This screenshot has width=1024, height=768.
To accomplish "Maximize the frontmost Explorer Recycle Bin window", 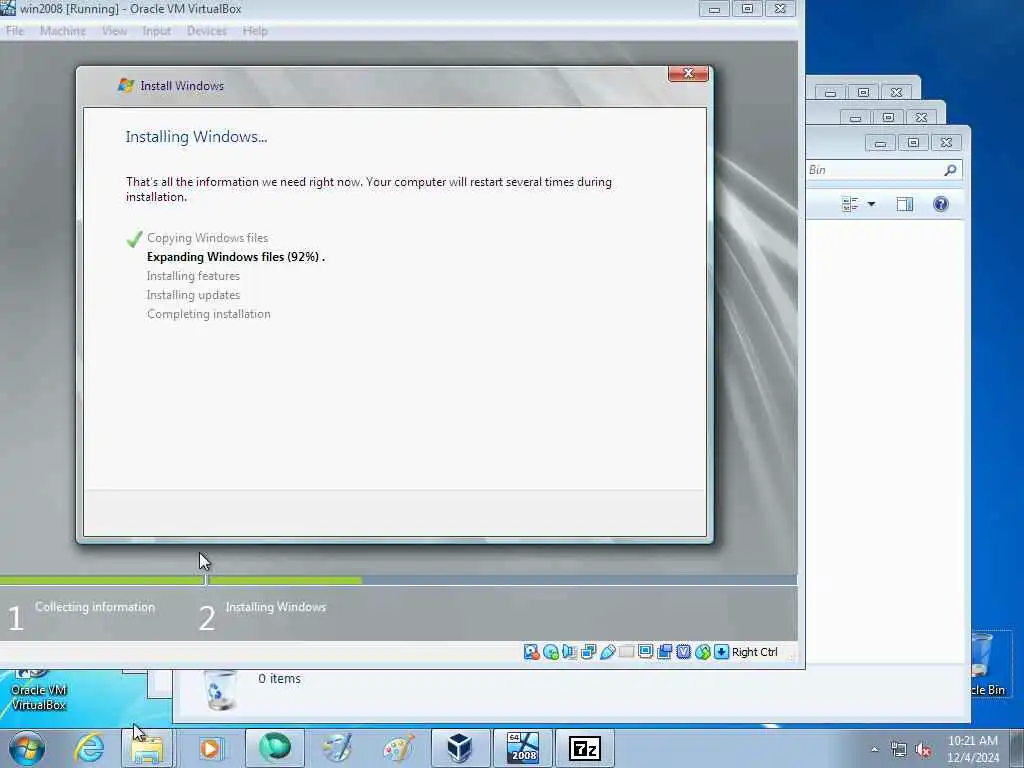I will (x=914, y=142).
